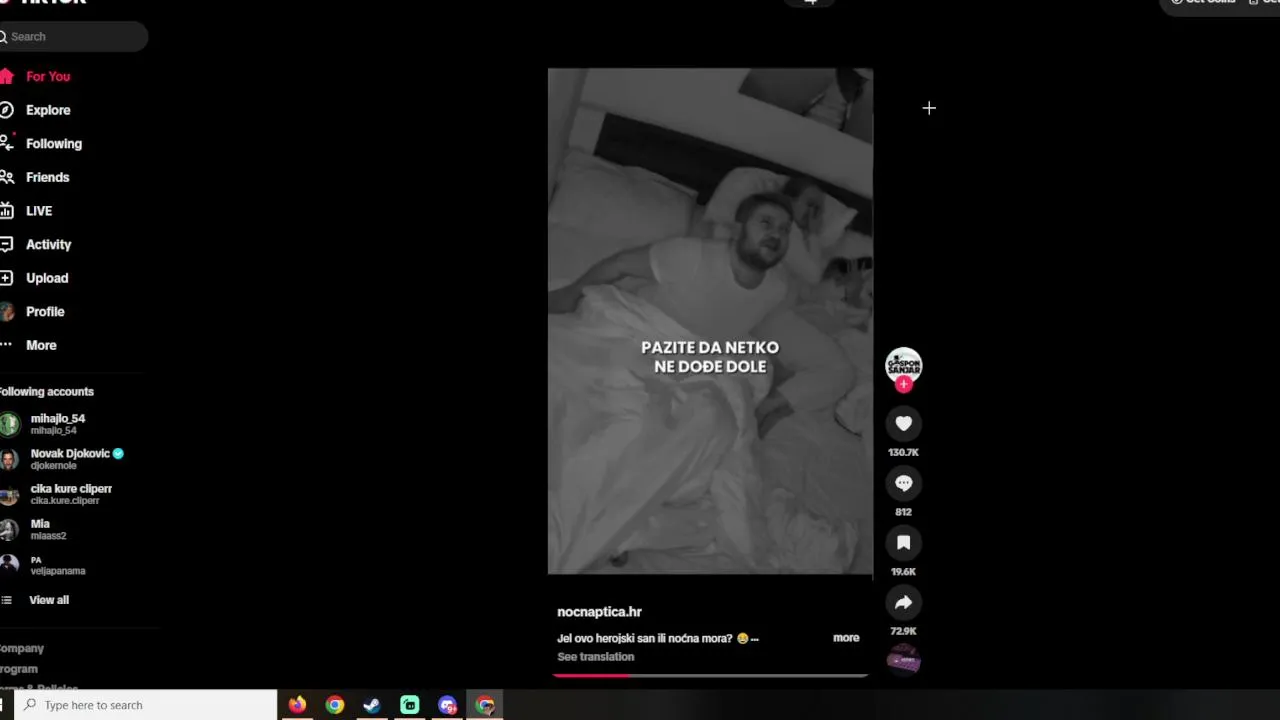Screen dimensions: 1280x720
Task: Open the spinning sound disc thumbnail
Action: point(903,660)
